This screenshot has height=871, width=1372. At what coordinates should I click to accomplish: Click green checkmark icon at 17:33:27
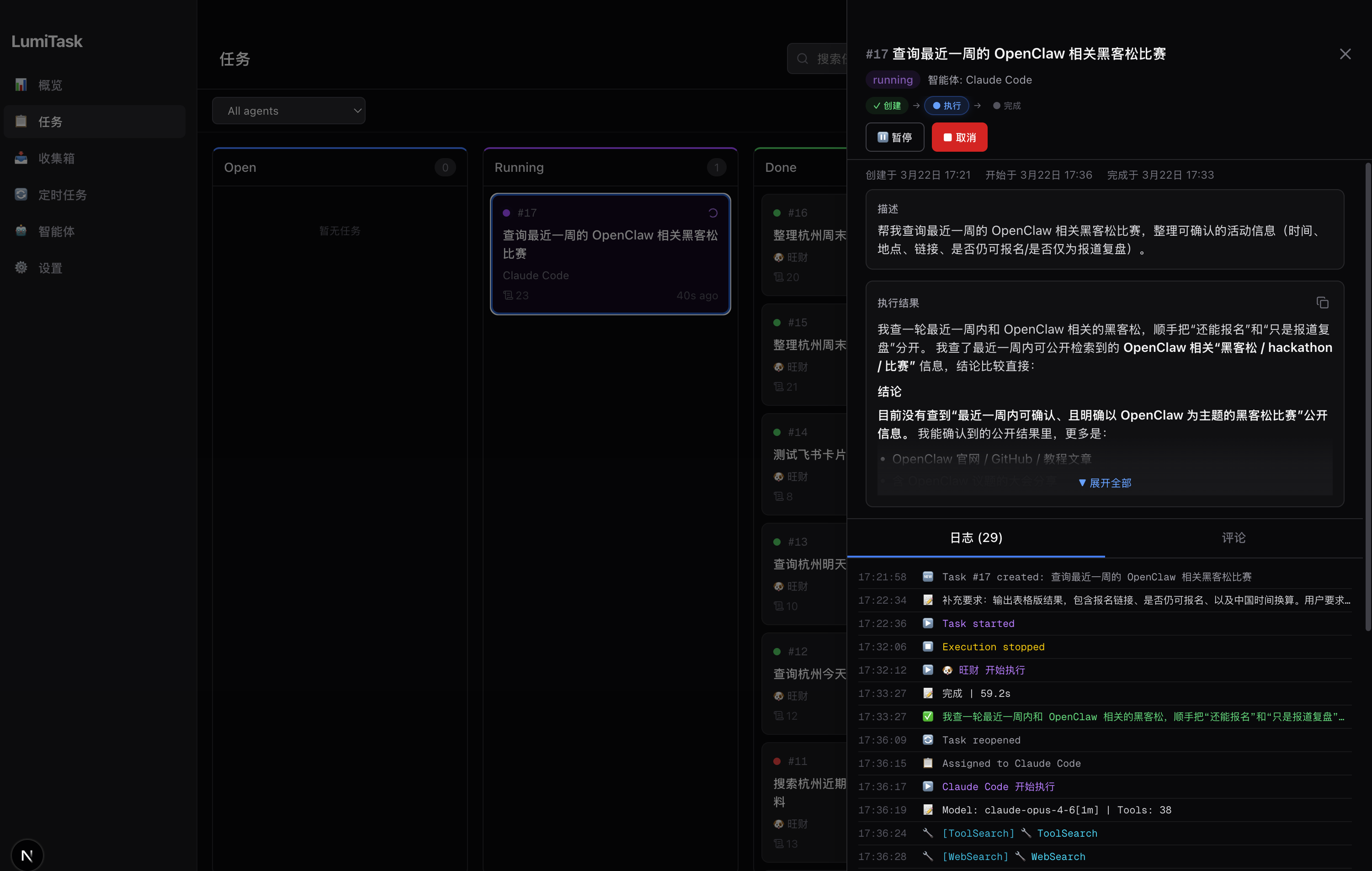point(928,716)
